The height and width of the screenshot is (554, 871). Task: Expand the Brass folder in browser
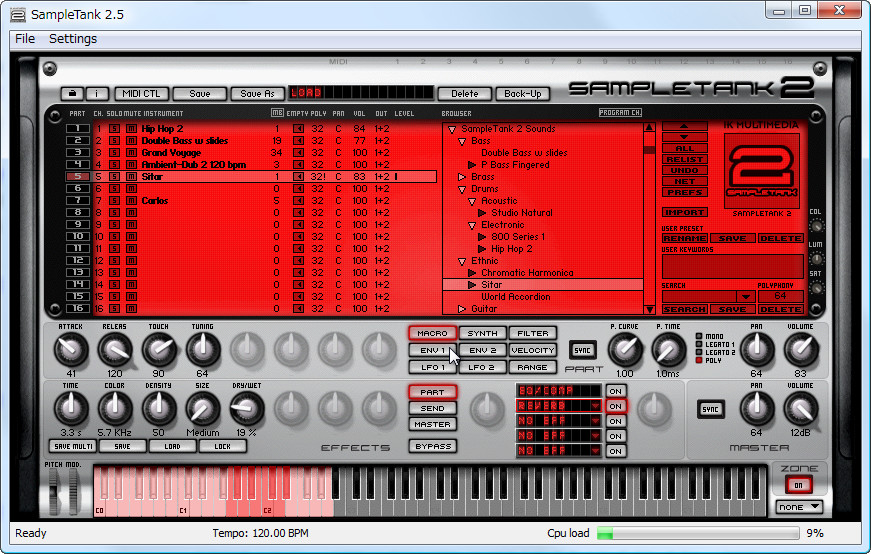point(462,177)
